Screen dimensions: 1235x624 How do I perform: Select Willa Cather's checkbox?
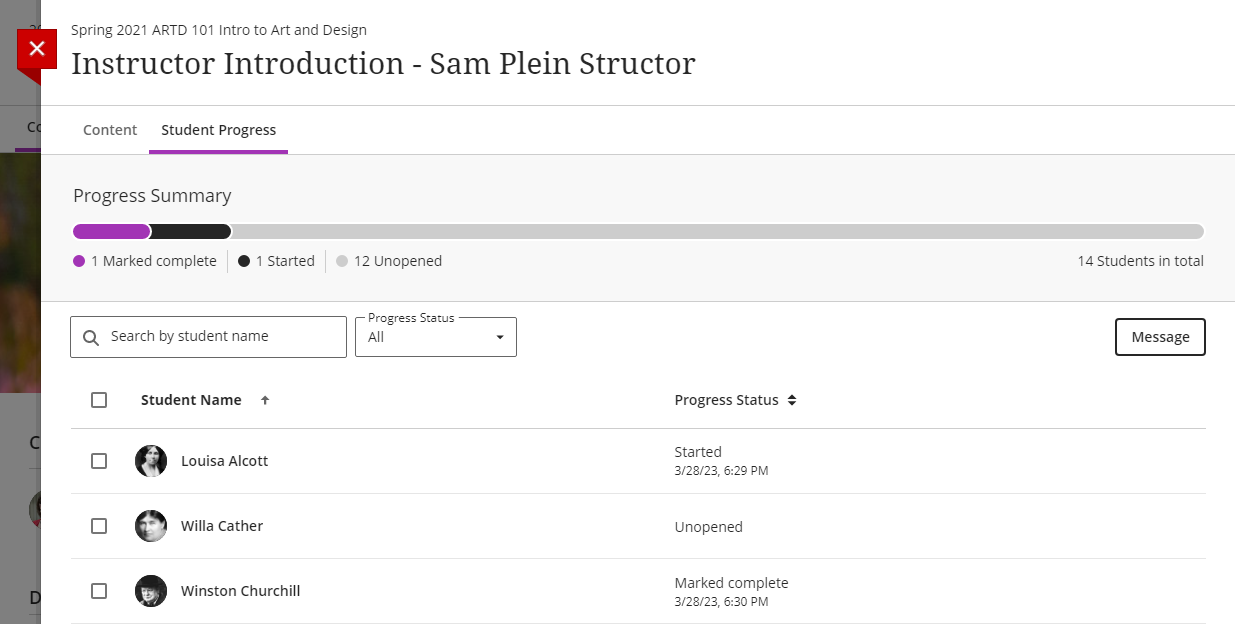pos(99,526)
